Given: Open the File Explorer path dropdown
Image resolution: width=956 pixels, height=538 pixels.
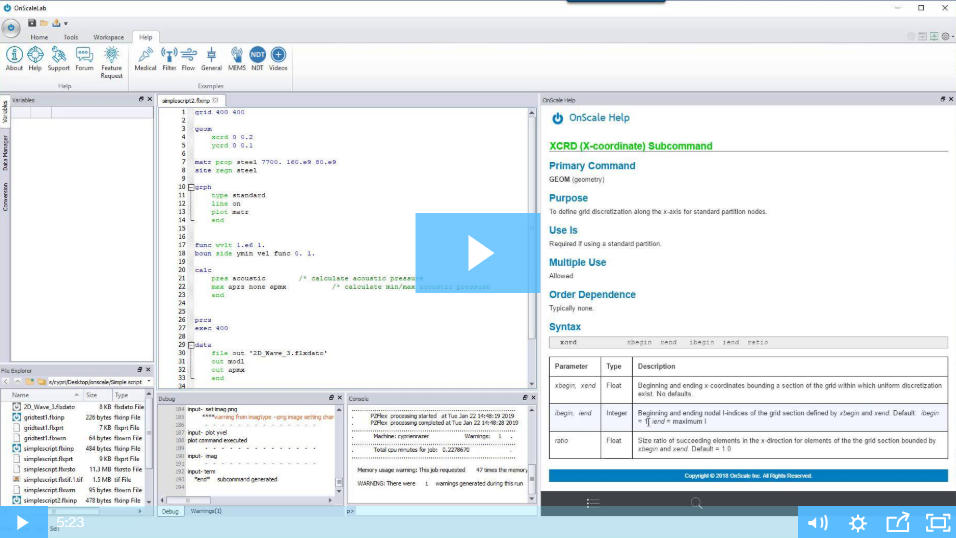Looking at the screenshot, I should click(x=149, y=382).
